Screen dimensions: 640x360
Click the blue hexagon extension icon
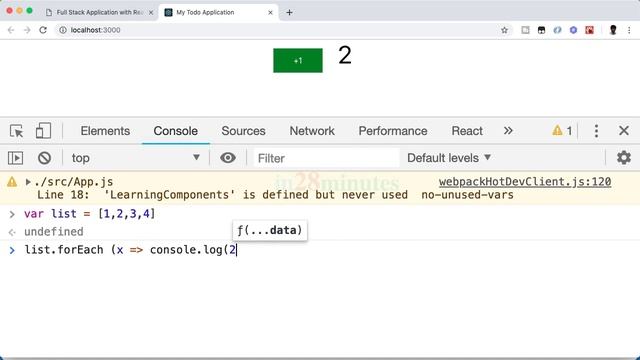click(573, 30)
